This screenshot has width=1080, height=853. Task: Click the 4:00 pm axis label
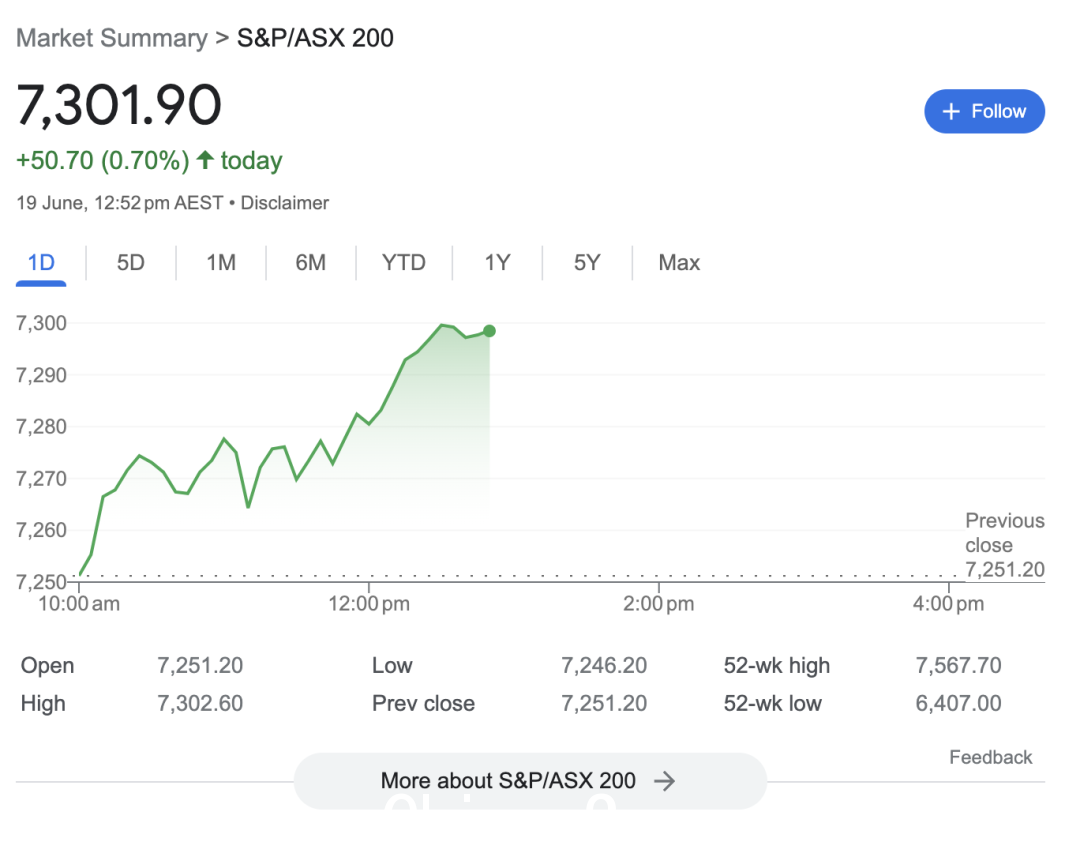tap(948, 604)
